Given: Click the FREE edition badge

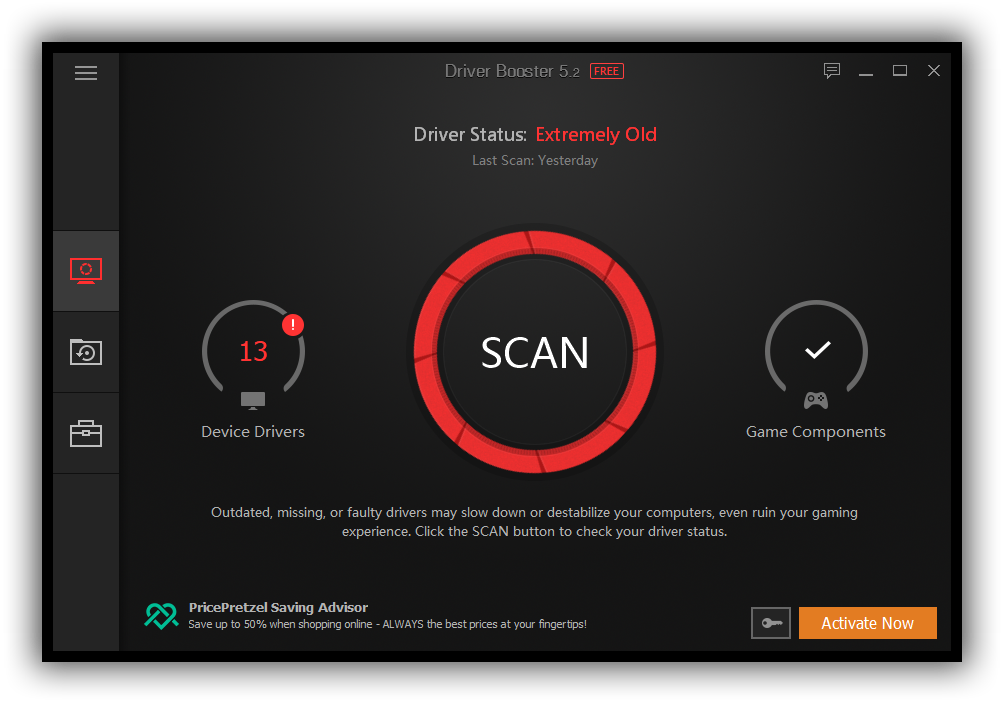Looking at the screenshot, I should tap(606, 71).
